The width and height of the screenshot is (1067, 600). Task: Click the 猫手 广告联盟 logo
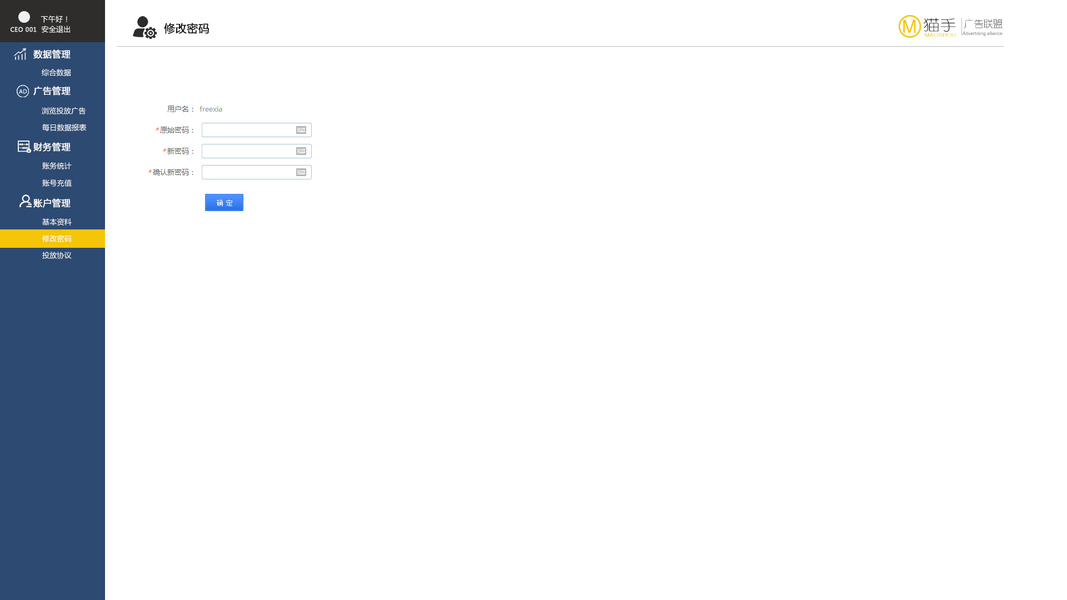(950, 27)
